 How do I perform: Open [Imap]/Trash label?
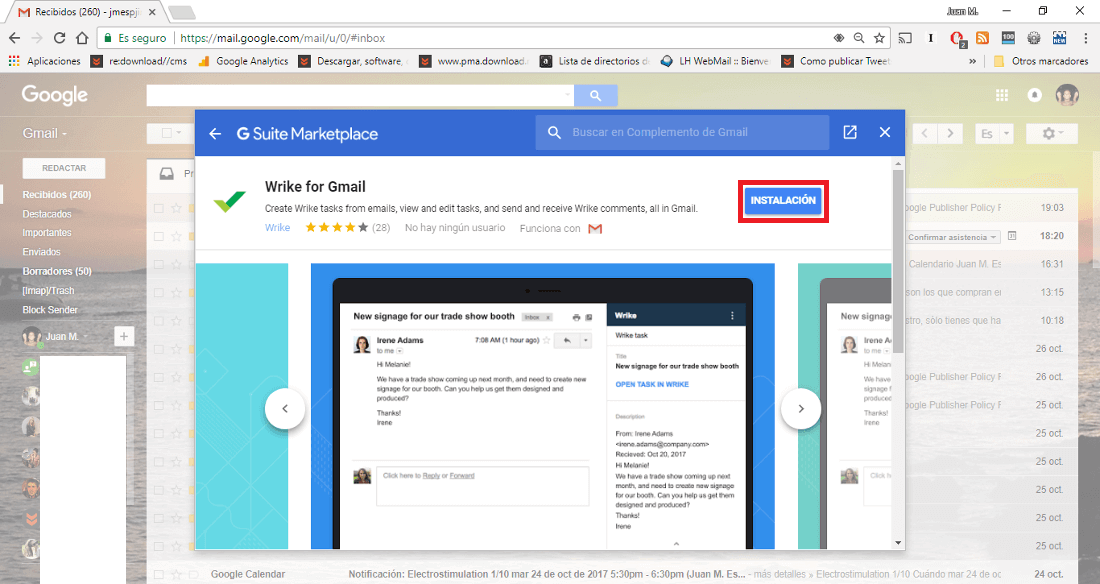coord(48,291)
